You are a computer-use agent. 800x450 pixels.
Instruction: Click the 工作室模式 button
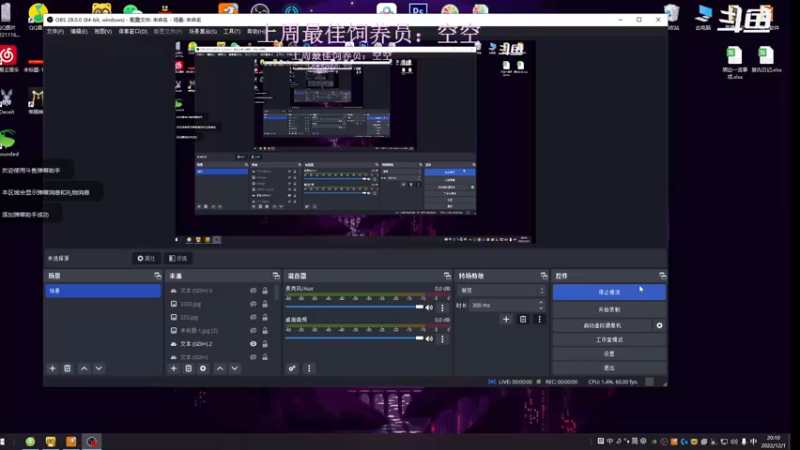pos(609,340)
